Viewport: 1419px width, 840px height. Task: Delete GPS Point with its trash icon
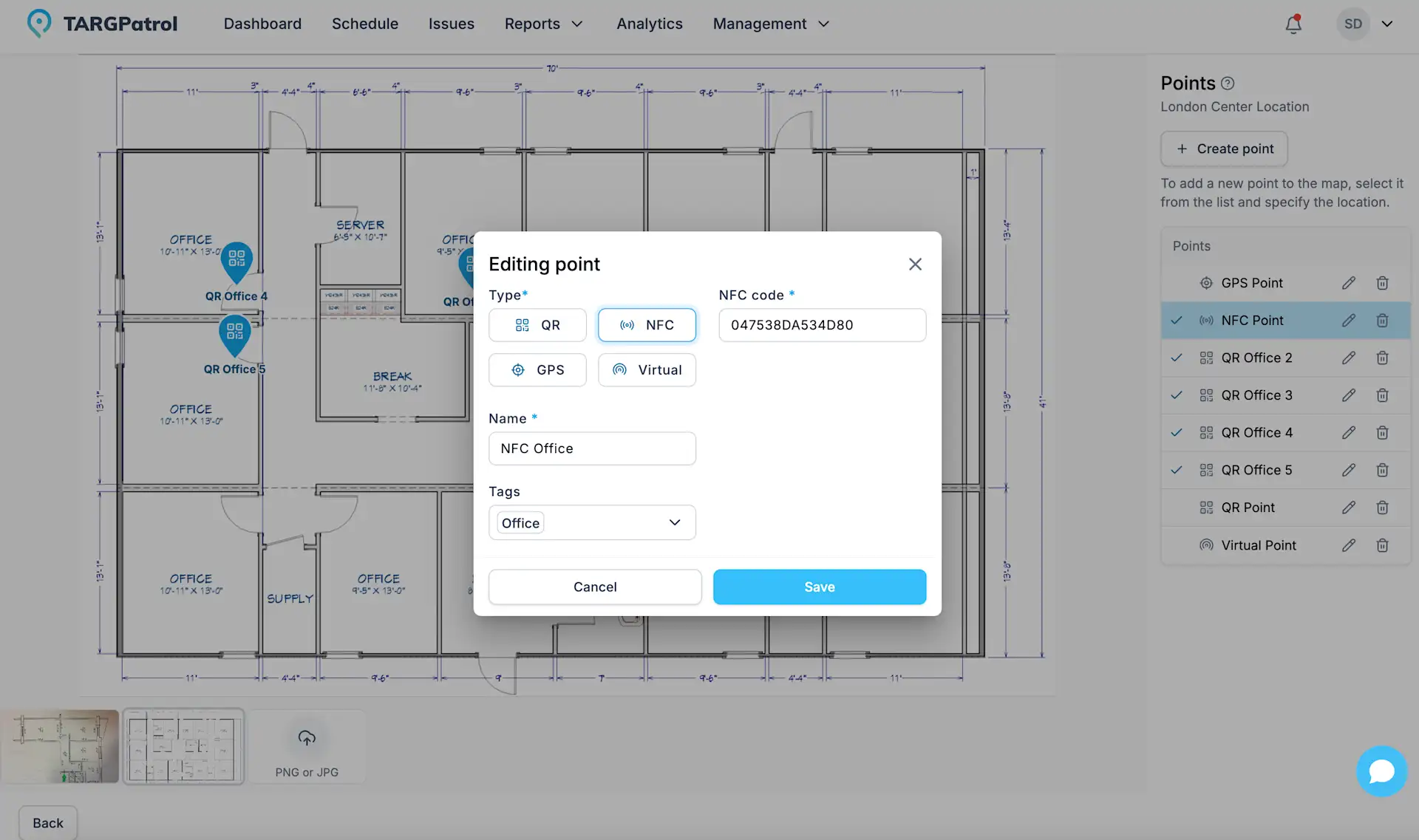tap(1382, 283)
